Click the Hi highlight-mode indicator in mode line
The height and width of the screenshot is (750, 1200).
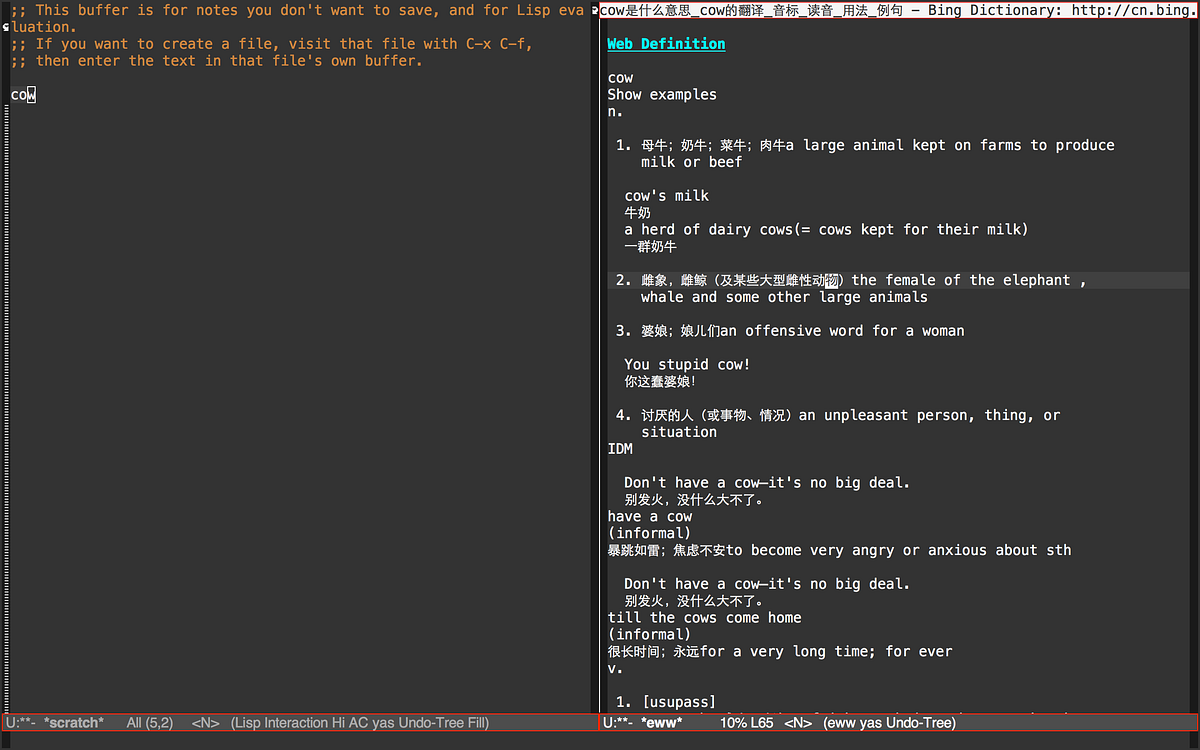(341, 722)
